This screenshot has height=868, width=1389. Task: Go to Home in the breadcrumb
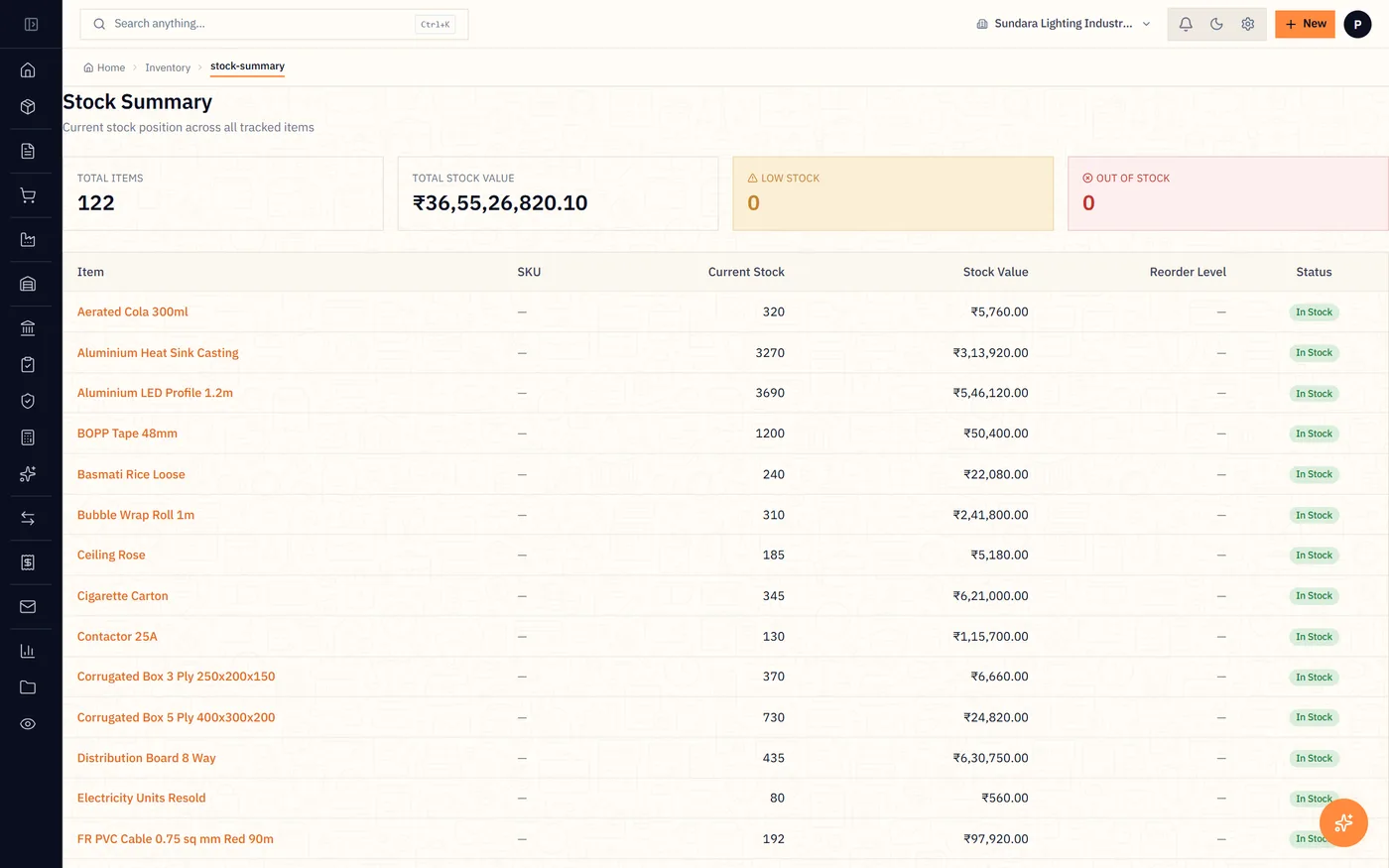pos(104,67)
